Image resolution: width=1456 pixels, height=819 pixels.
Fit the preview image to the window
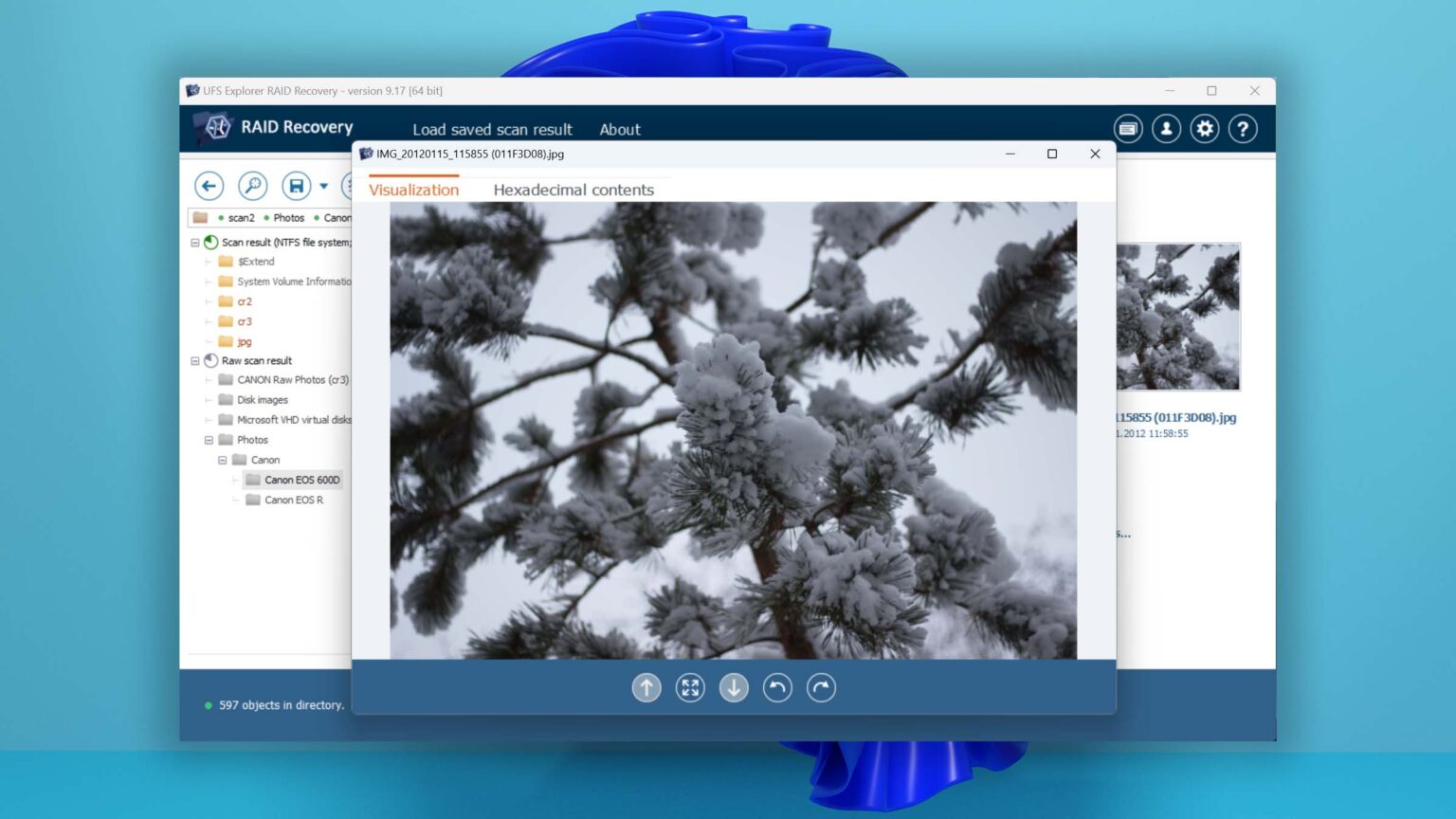pos(690,687)
